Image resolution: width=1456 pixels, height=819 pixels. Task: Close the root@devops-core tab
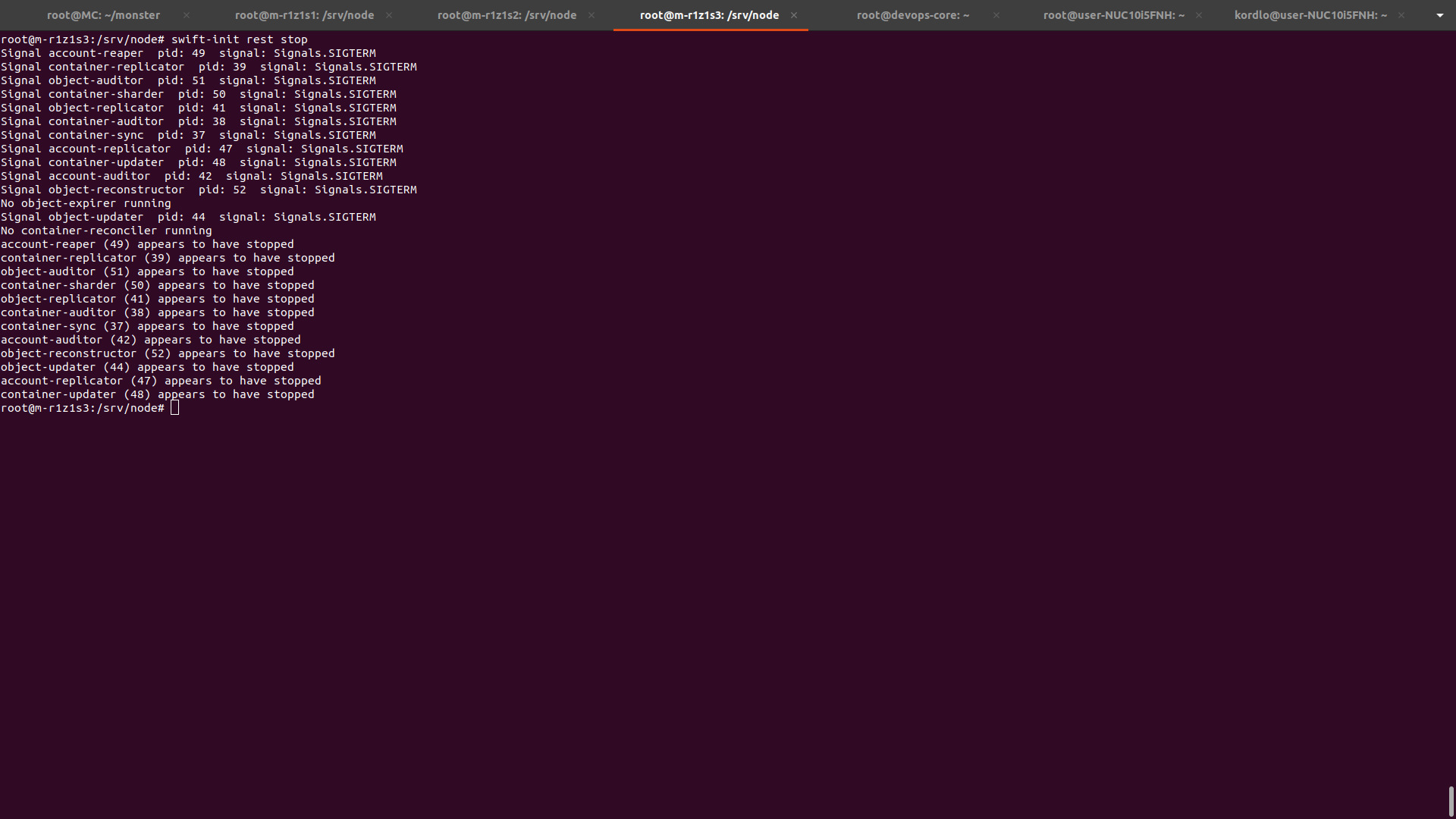click(x=996, y=15)
